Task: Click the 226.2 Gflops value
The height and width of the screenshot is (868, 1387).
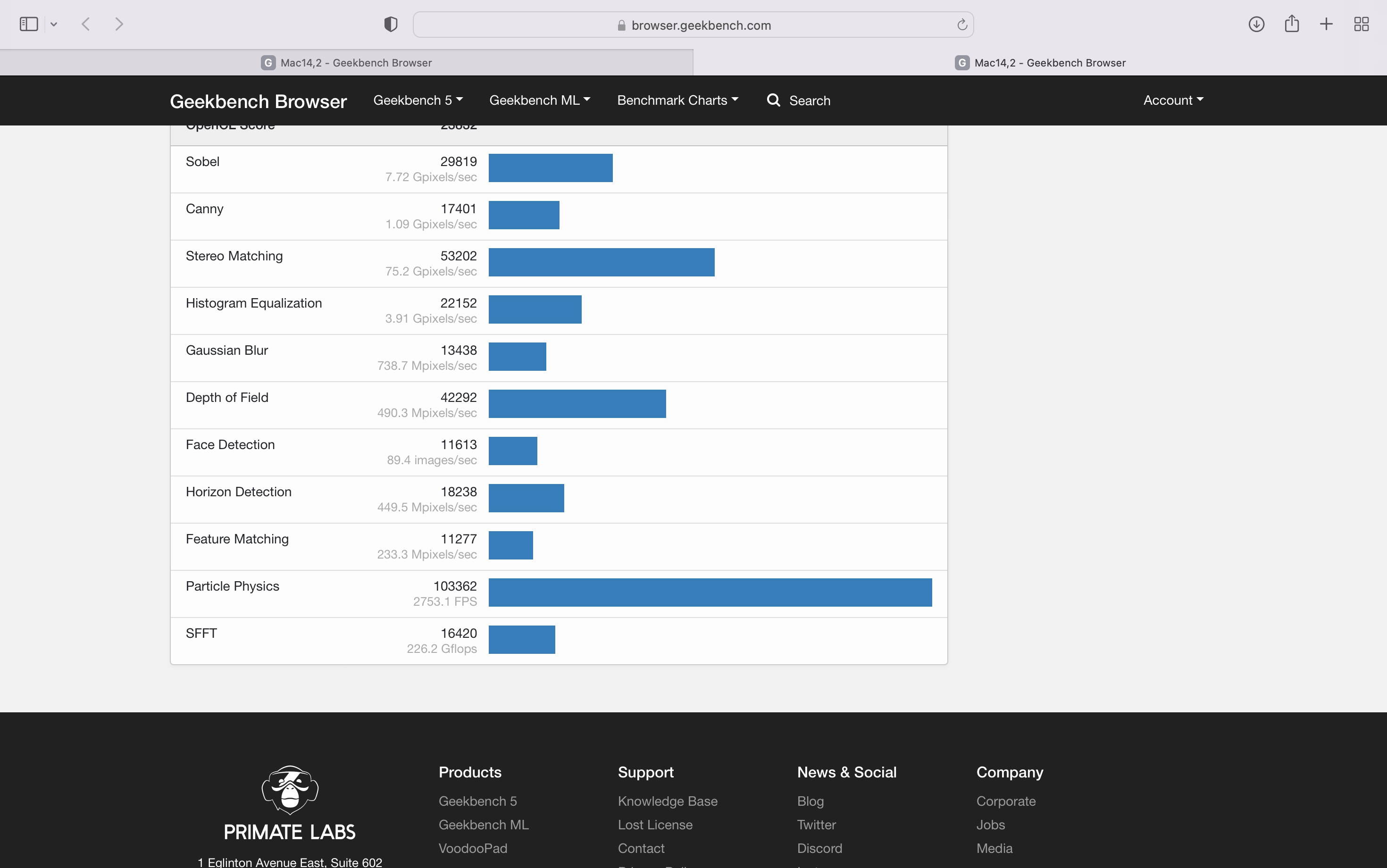Action: coord(442,649)
